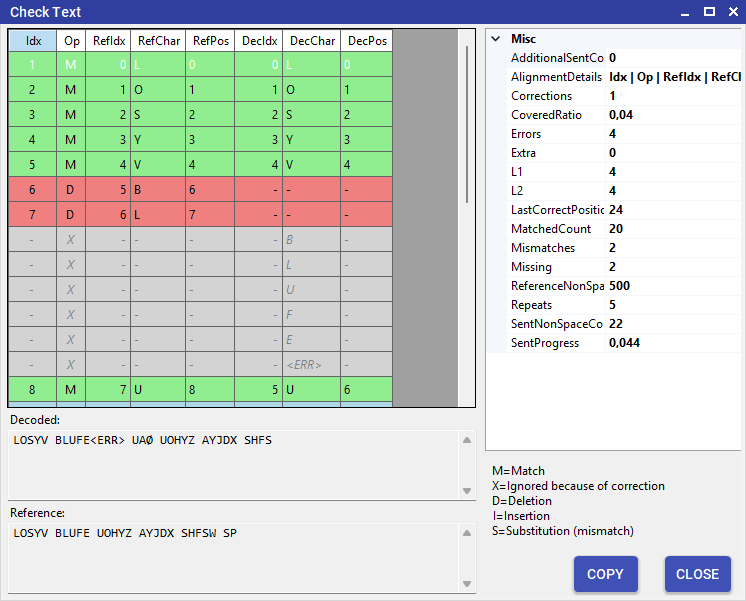
Task: Click the alignment table vertical scrollbar thumb
Action: 467,125
